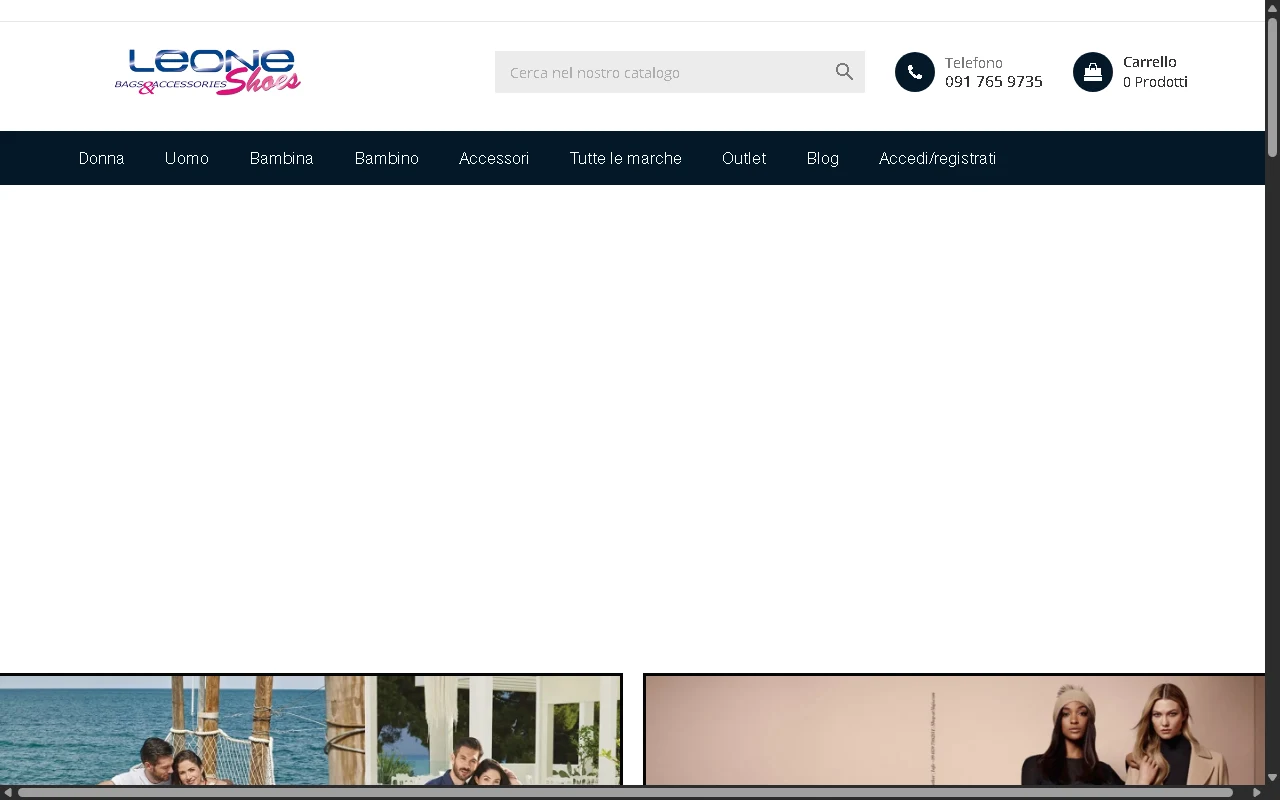The image size is (1280, 800).
Task: Open the Uomo menu
Action: [x=187, y=158]
